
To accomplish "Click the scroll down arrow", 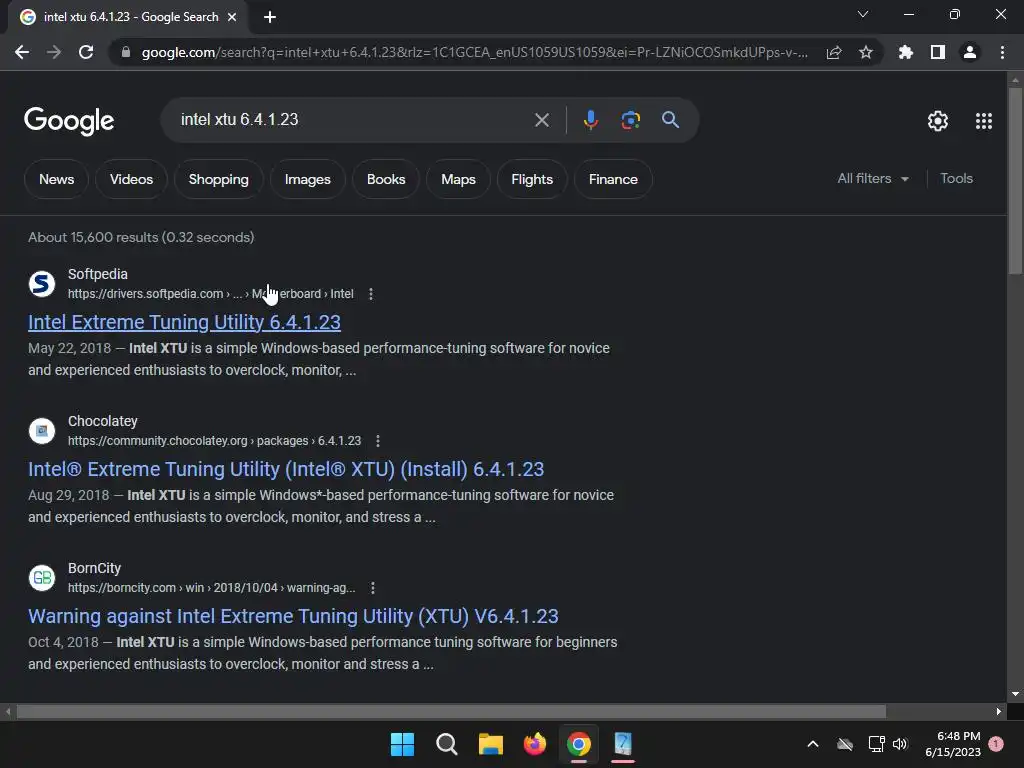I will coord(1015,694).
